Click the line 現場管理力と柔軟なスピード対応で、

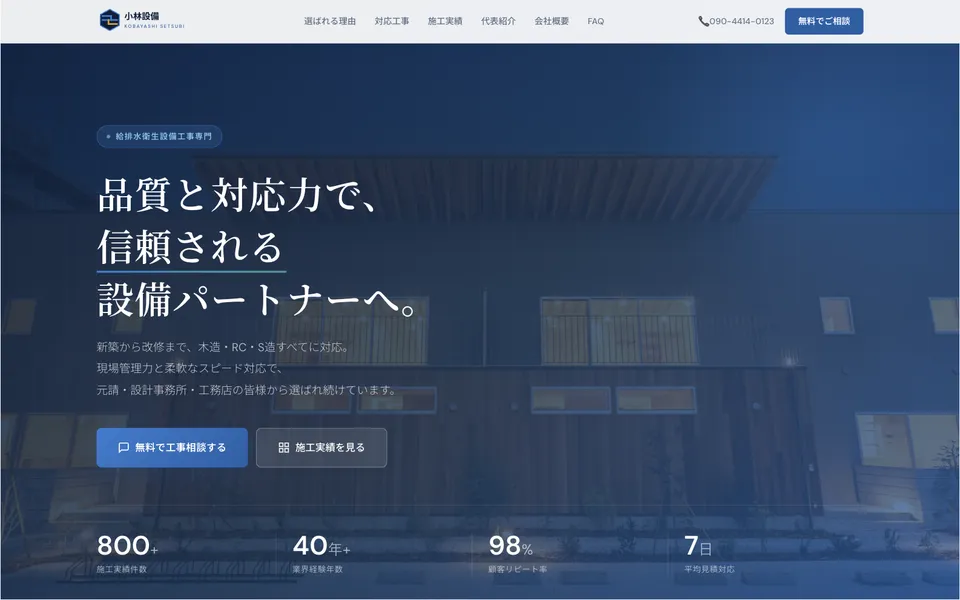tap(189, 369)
